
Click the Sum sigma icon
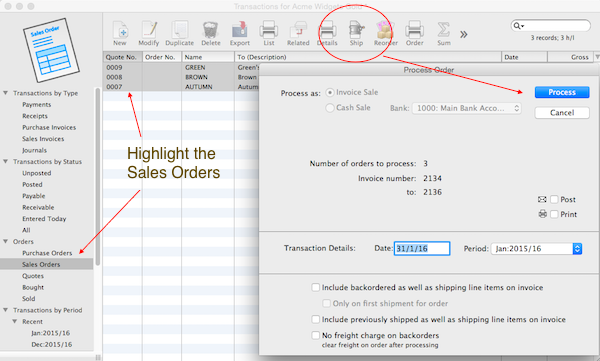tap(443, 30)
